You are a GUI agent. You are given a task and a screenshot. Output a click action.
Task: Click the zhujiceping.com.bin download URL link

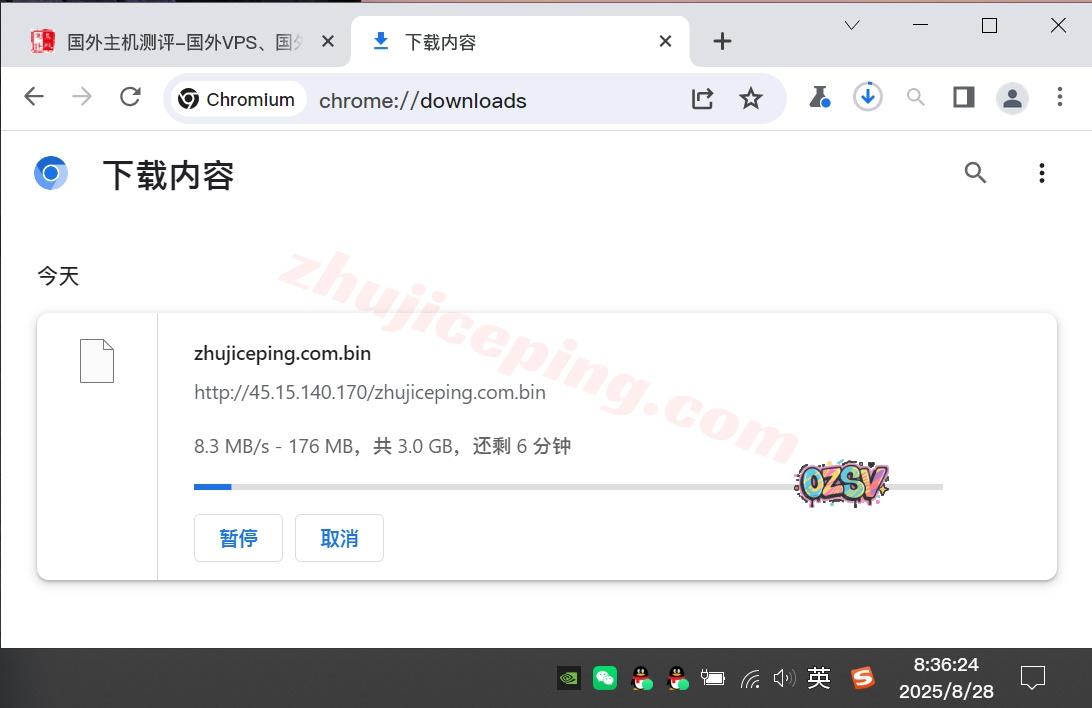click(369, 392)
